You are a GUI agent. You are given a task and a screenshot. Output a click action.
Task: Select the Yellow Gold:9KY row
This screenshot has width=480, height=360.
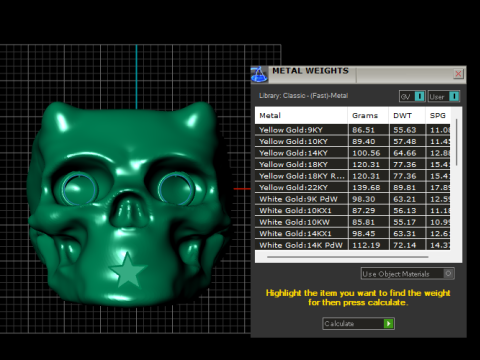tap(353, 130)
